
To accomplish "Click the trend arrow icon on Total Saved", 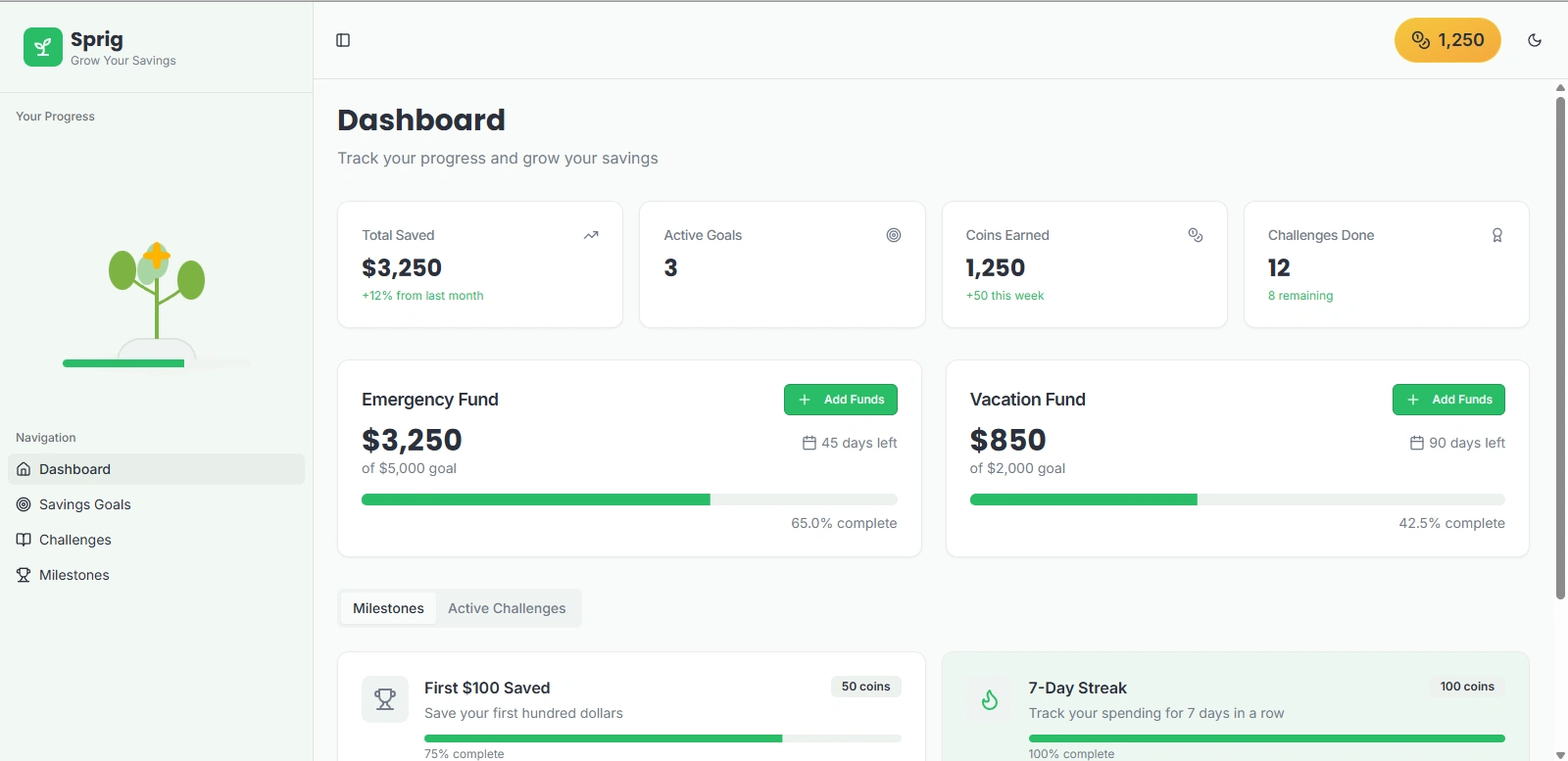I will pos(591,235).
